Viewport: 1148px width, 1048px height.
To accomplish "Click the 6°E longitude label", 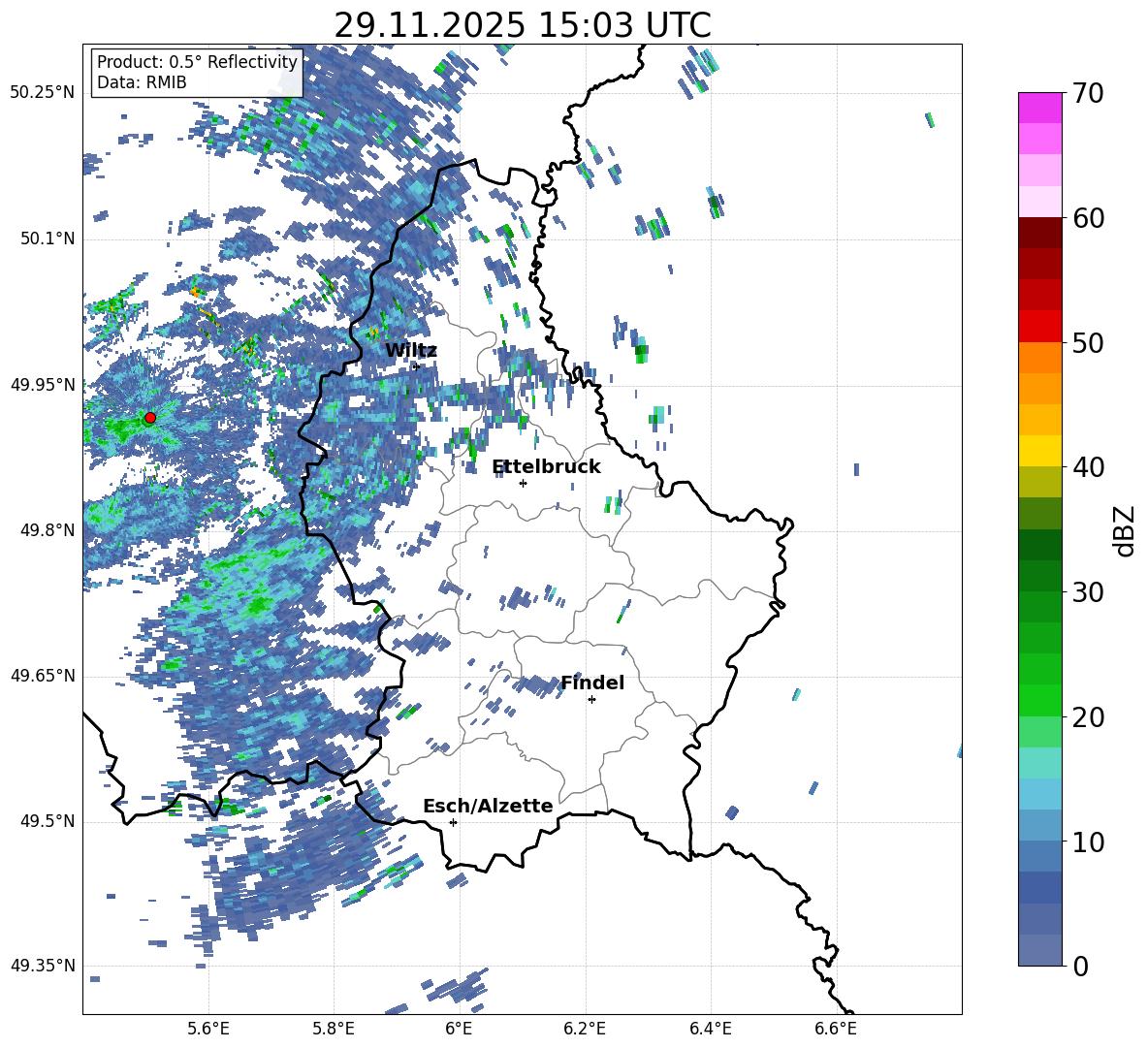I will coord(459,1029).
